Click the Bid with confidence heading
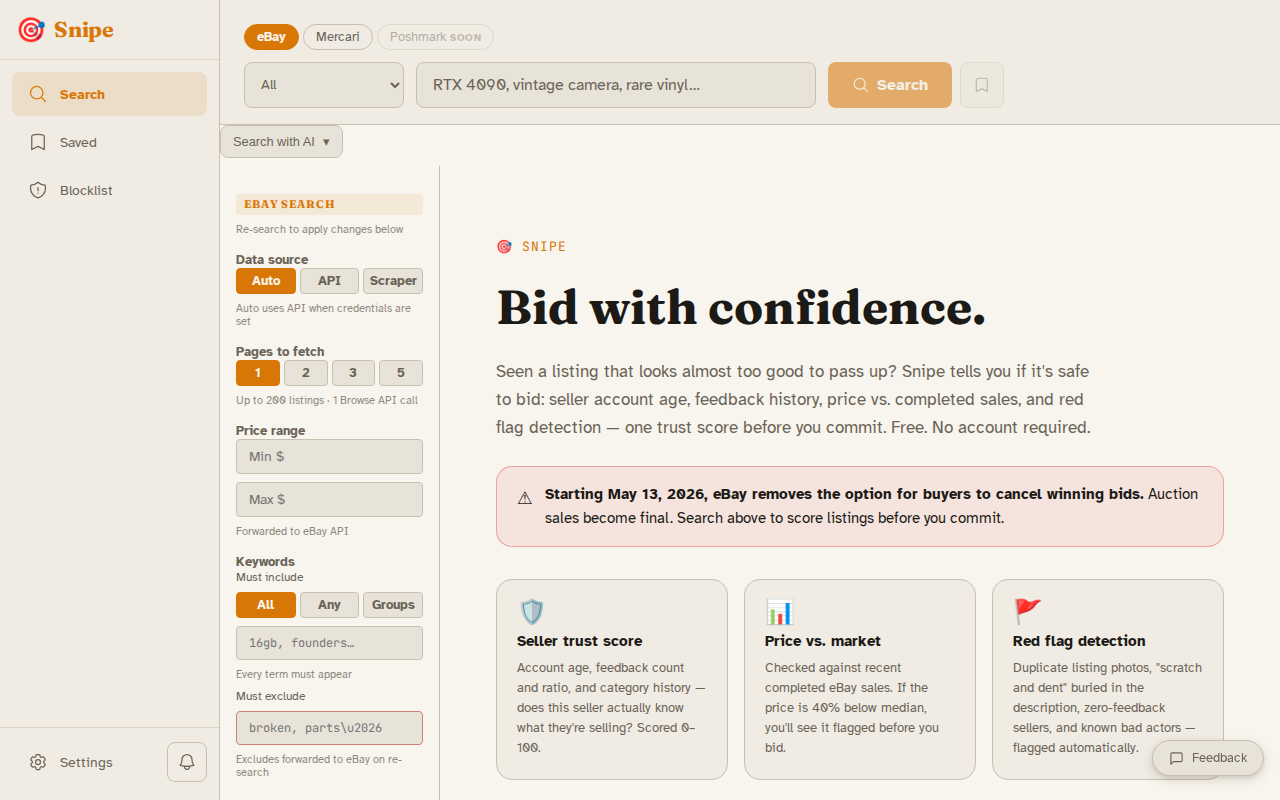The height and width of the screenshot is (800, 1280). point(741,307)
